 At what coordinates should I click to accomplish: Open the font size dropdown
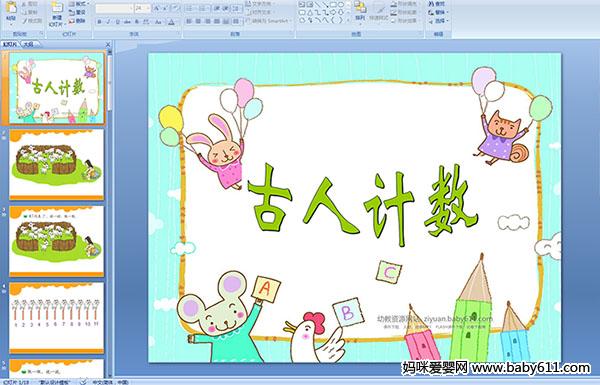148,8
